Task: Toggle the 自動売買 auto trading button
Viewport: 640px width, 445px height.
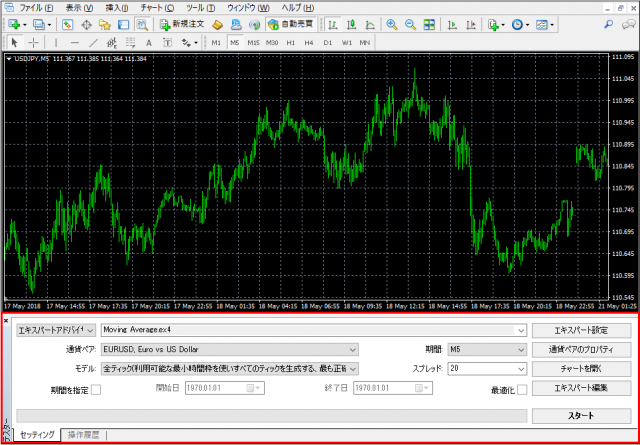Action: point(291,24)
